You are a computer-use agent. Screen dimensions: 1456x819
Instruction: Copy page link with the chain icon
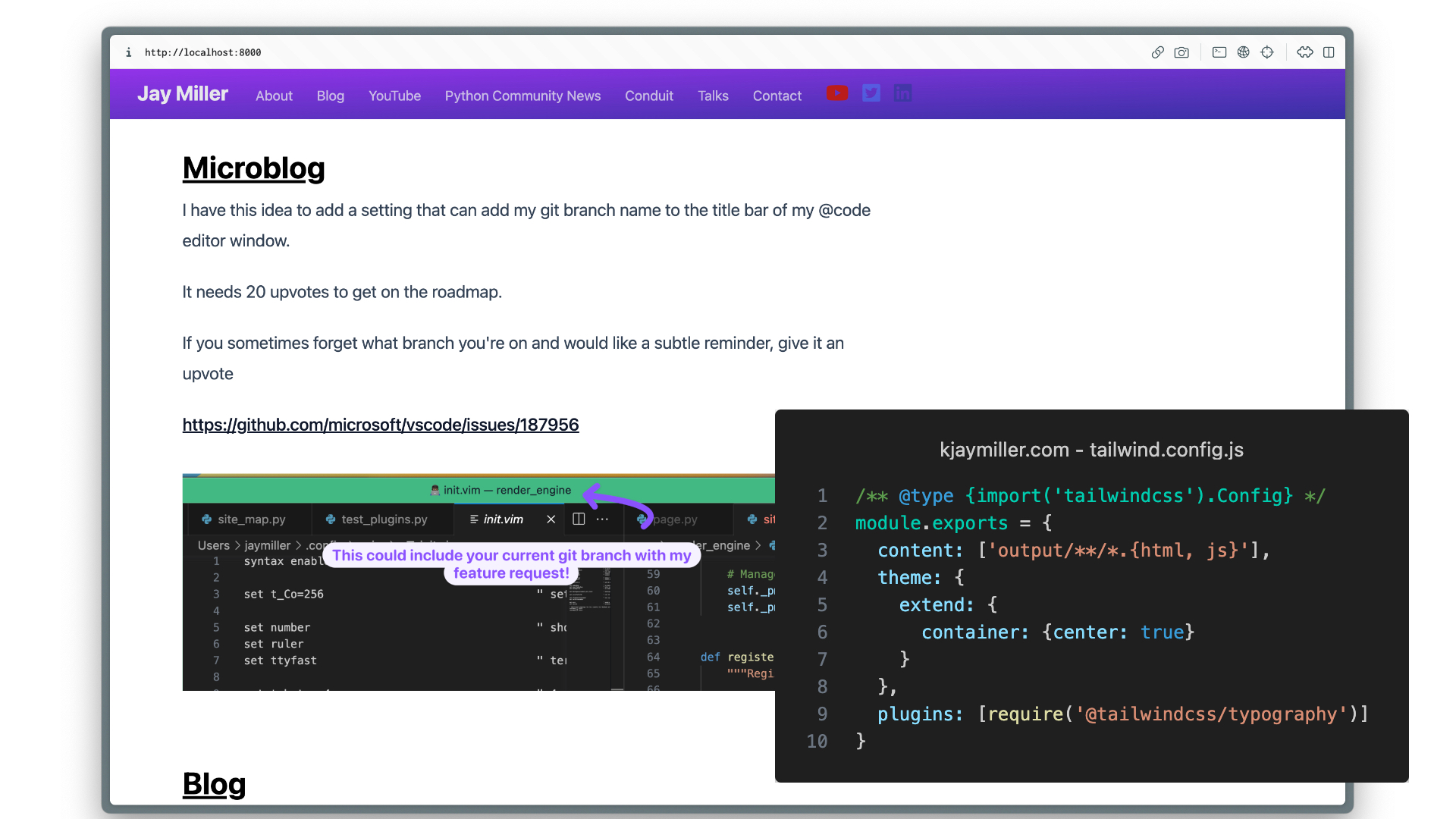1157,52
